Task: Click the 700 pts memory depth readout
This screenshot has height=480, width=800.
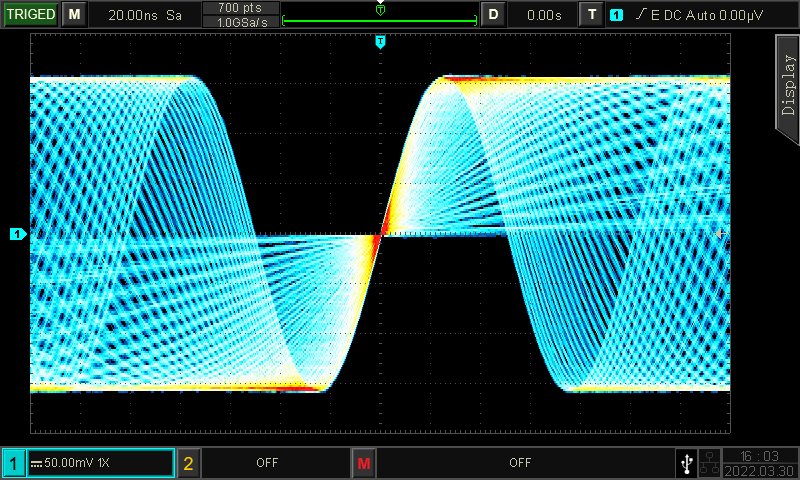Action: [240, 8]
